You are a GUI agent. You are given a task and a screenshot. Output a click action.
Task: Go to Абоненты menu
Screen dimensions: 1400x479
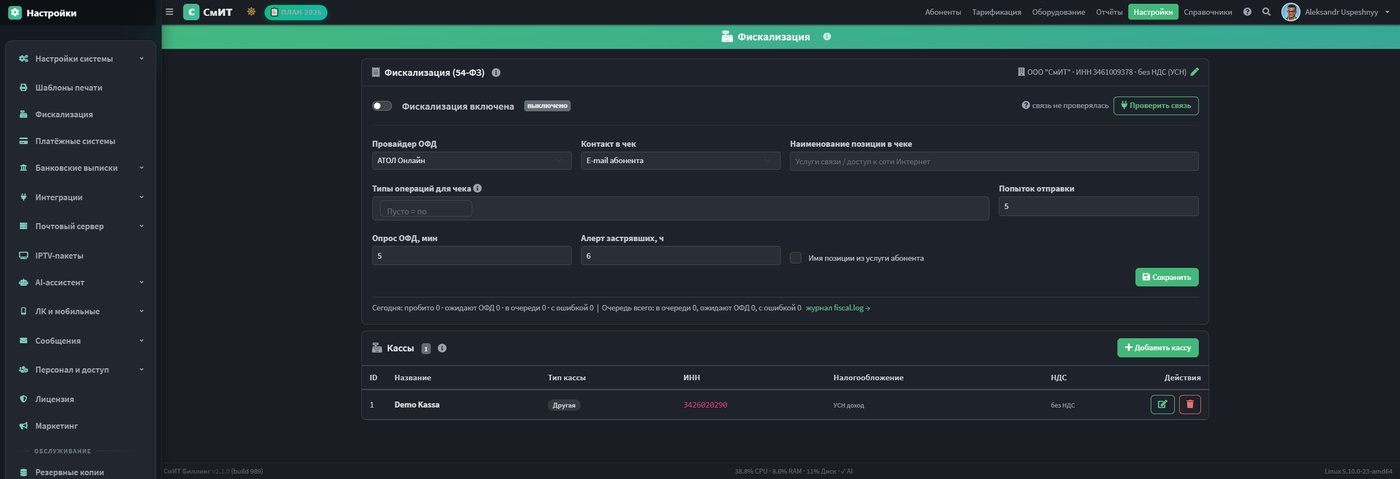pos(943,12)
